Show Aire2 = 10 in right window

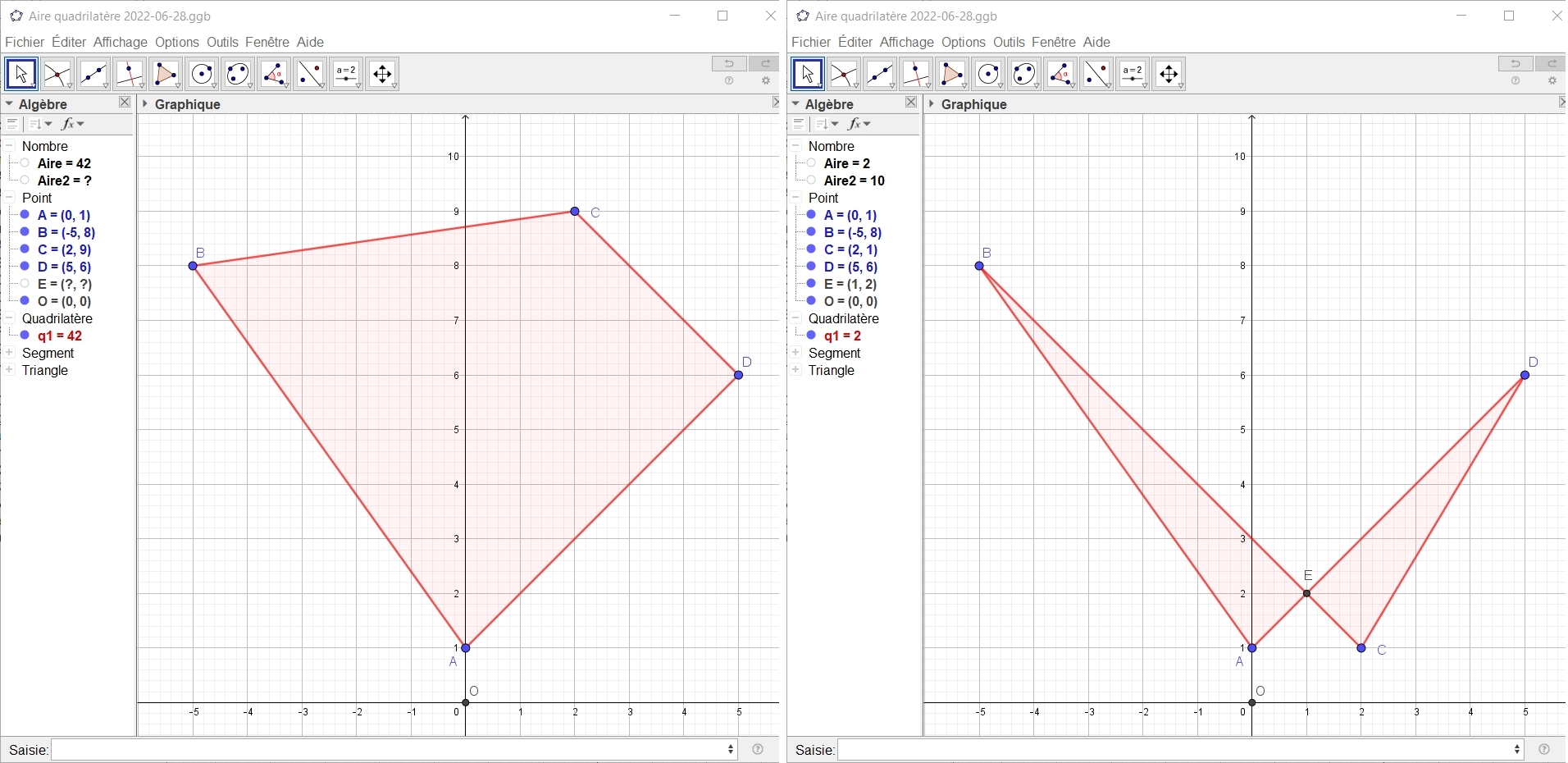(811, 180)
